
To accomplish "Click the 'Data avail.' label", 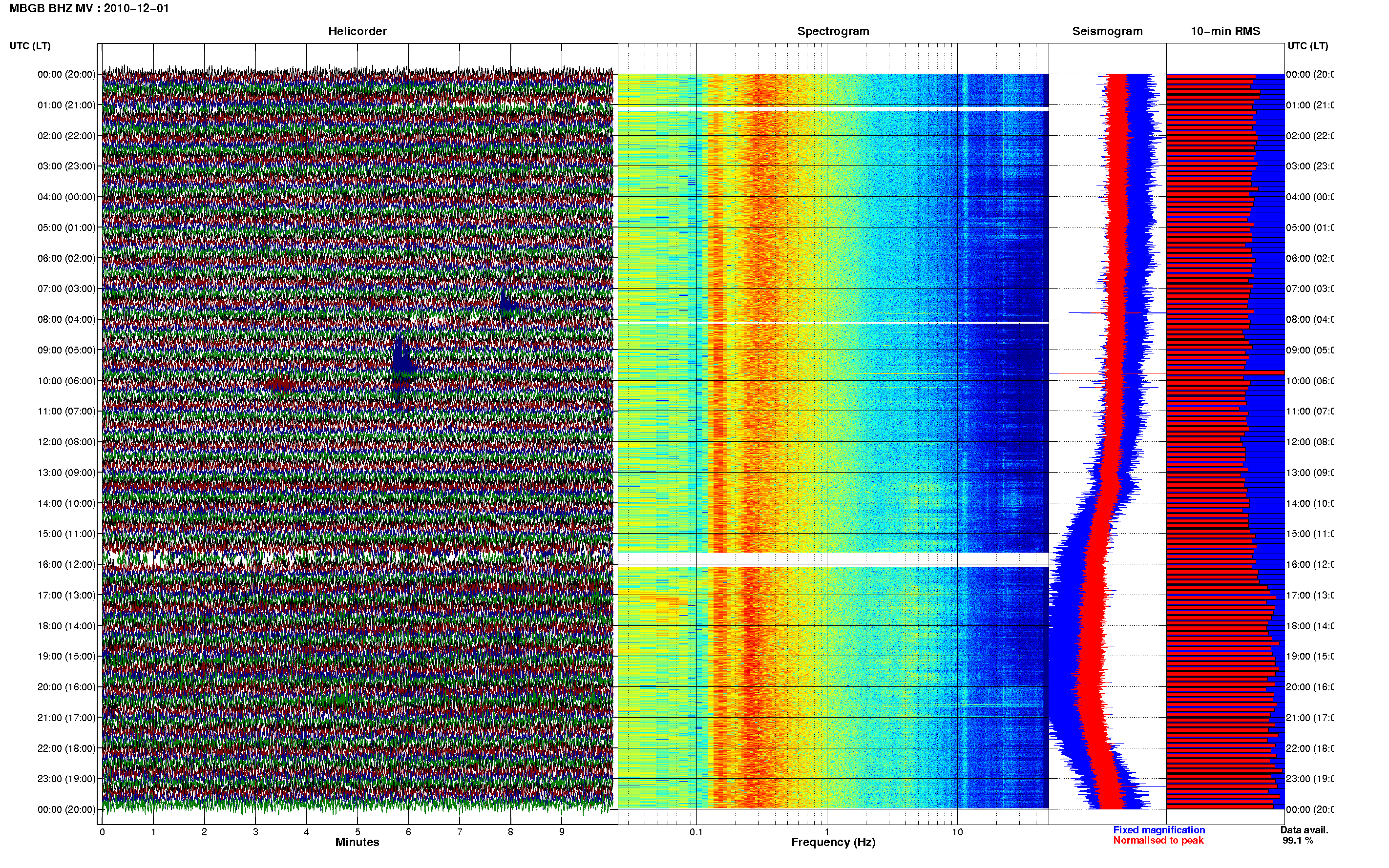I will 1305,830.
